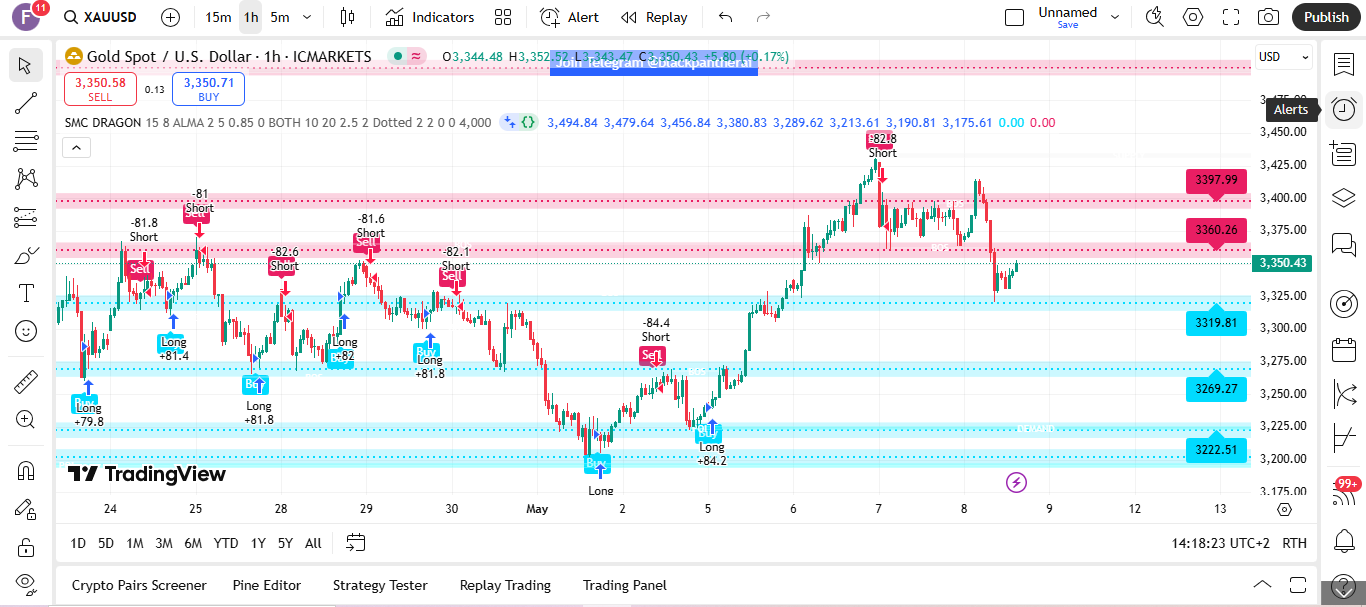Open the Fibonacci retracement tool group

click(x=25, y=141)
